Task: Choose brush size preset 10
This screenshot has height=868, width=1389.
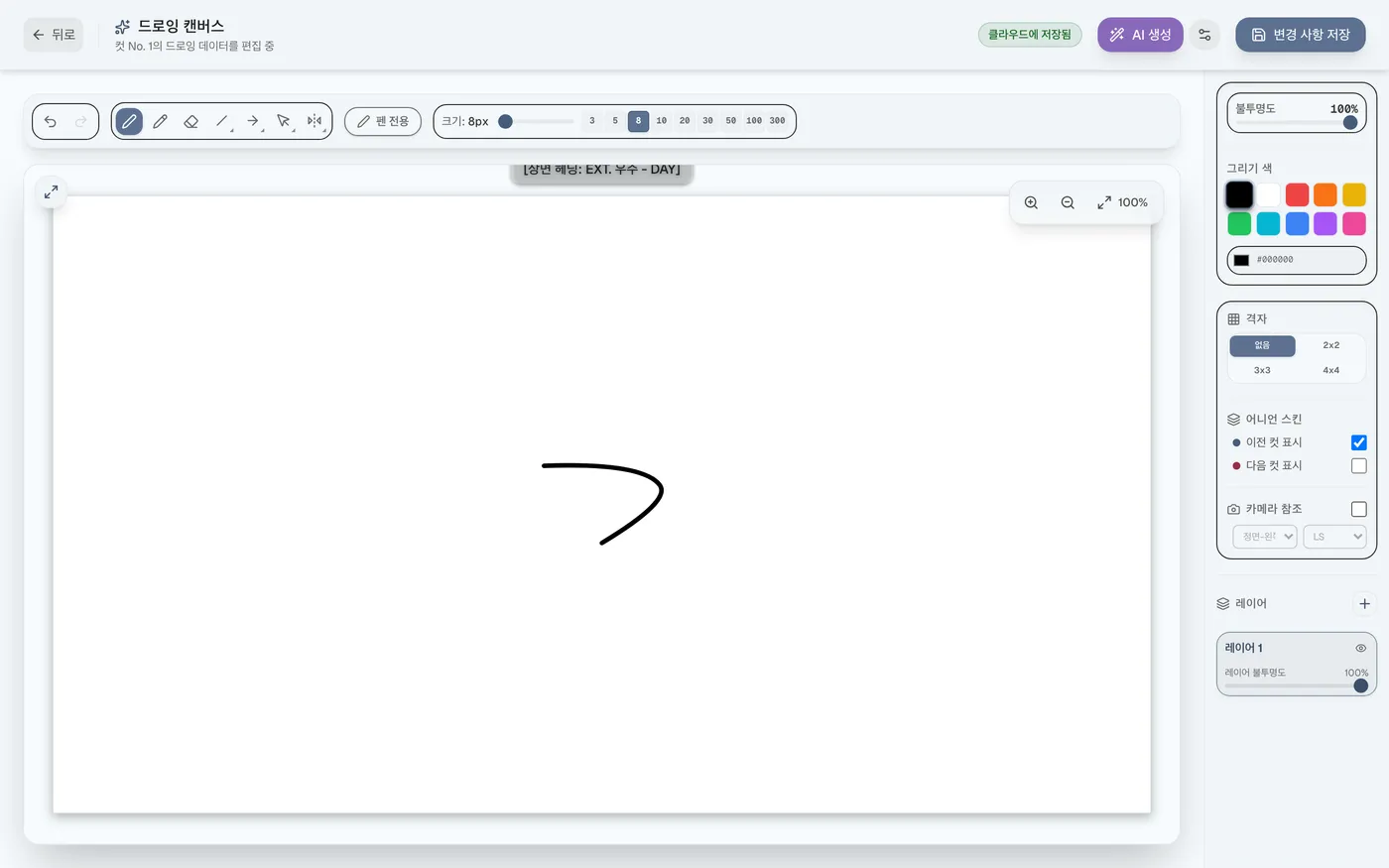Action: coord(662,121)
